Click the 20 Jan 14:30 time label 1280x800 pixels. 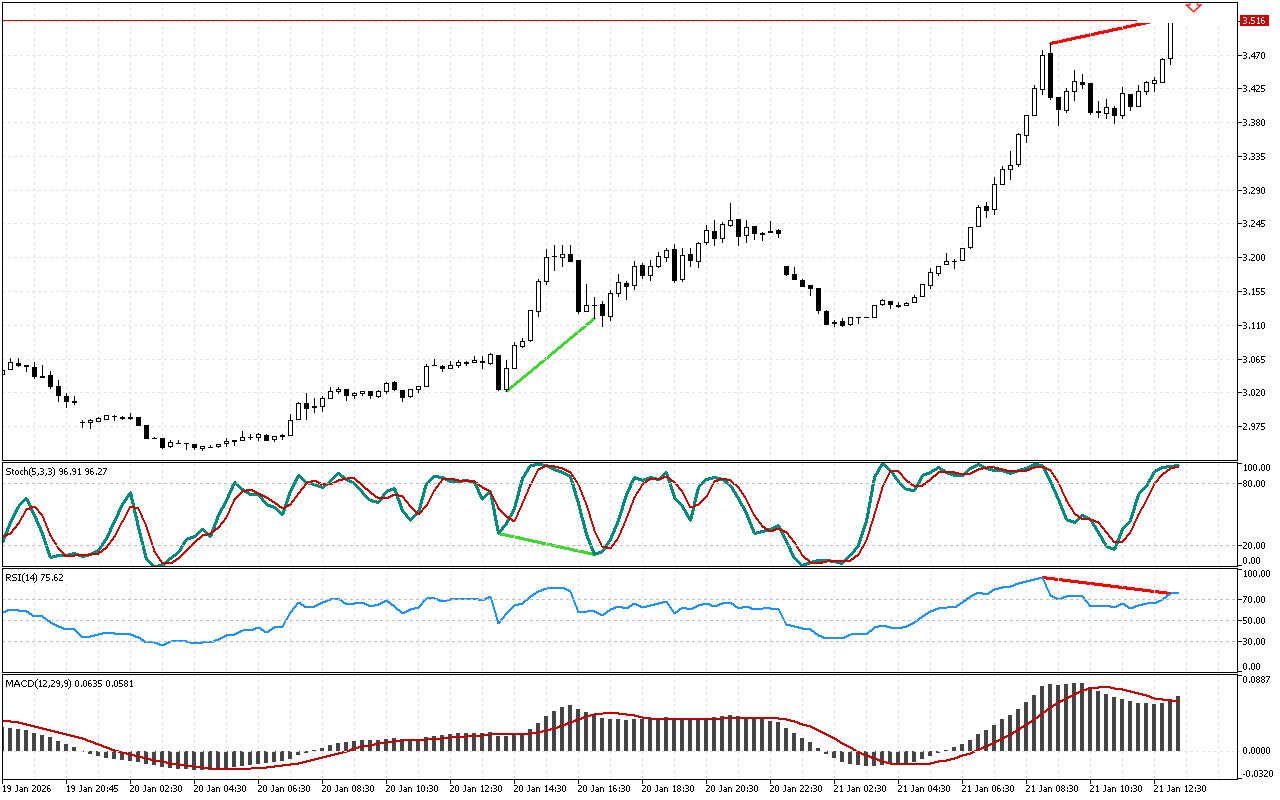[538, 788]
